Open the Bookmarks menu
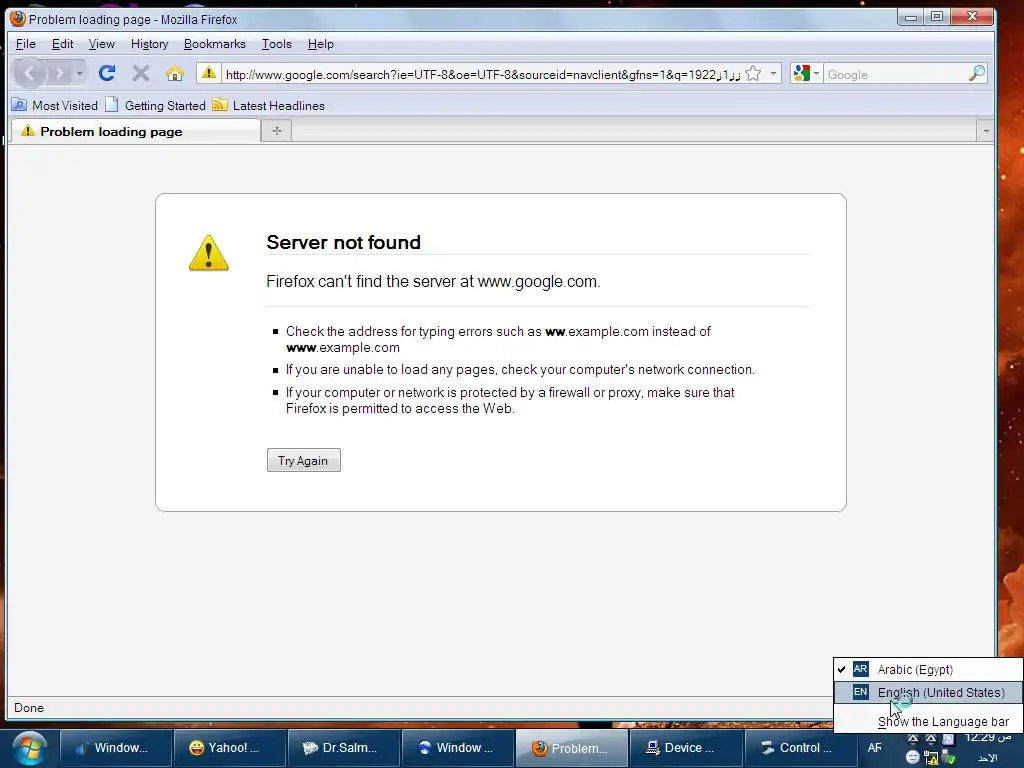This screenshot has width=1024, height=768. click(x=214, y=44)
